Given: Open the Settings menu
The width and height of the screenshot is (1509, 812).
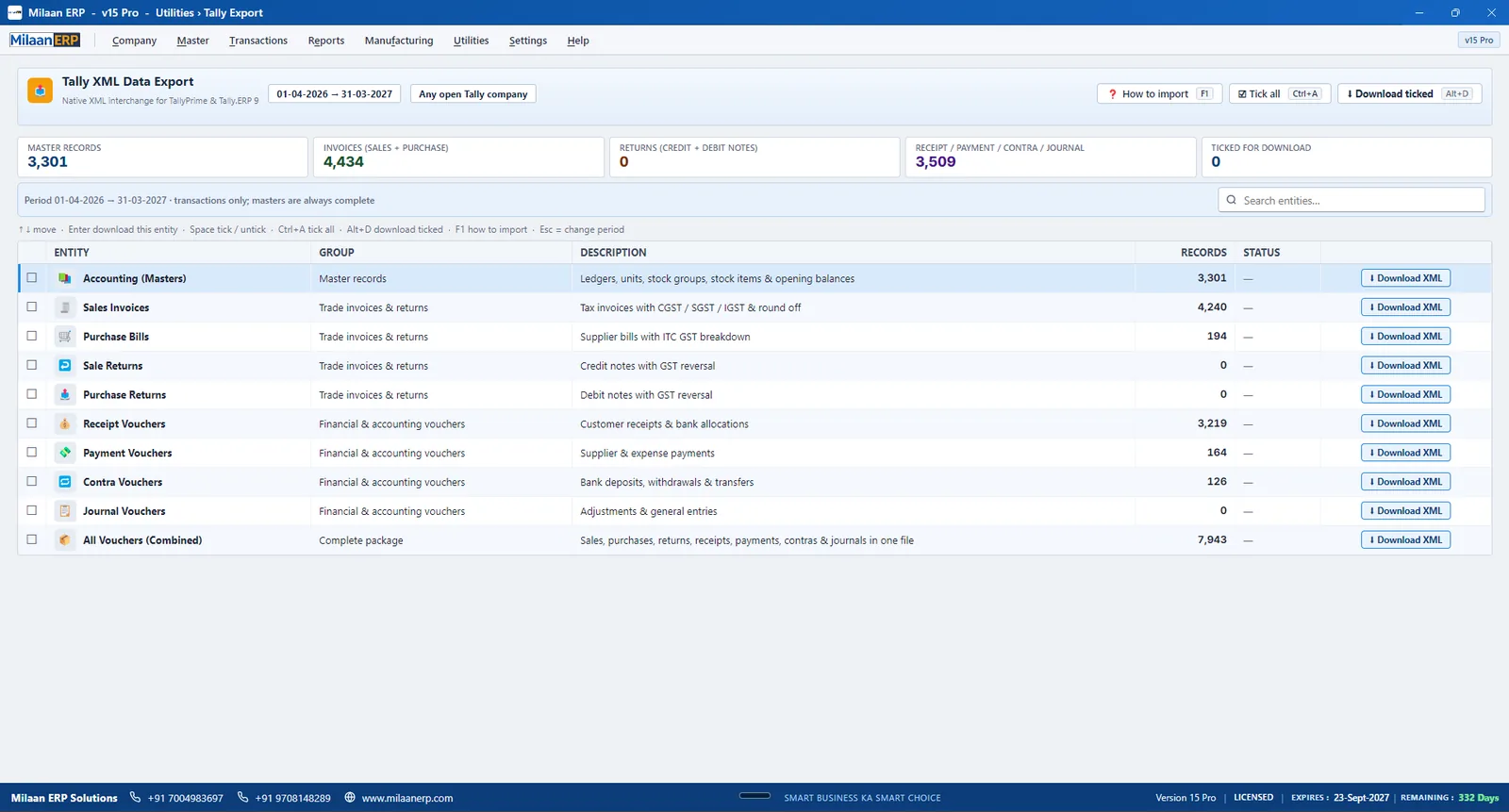Looking at the screenshot, I should click(x=528, y=41).
